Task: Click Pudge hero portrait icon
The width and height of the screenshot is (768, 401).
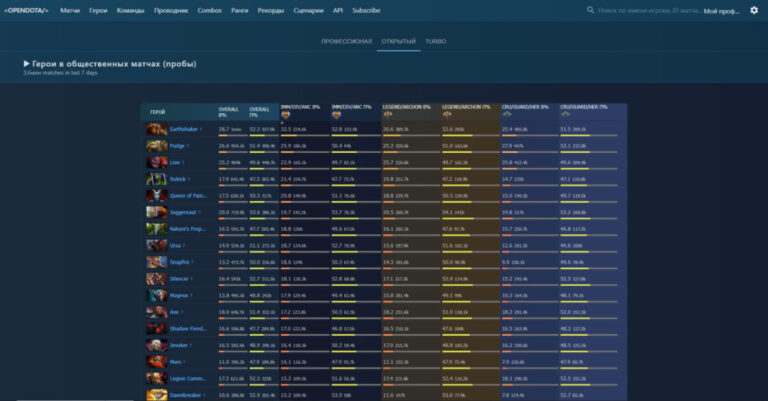Action: pos(156,146)
